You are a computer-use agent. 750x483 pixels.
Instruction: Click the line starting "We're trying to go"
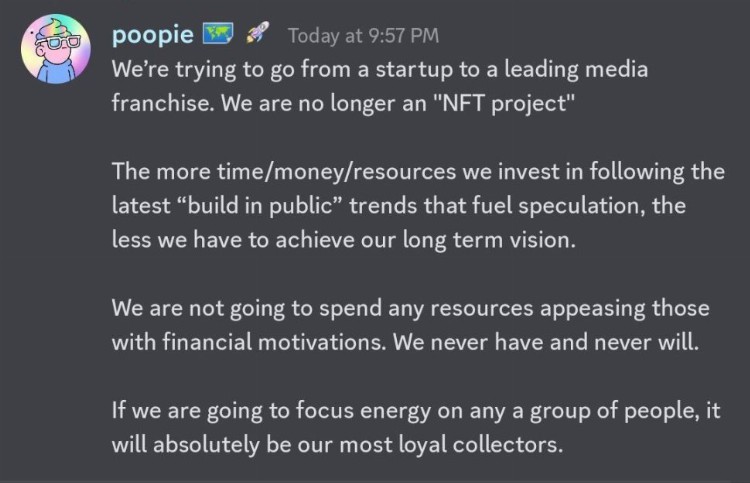coord(380,71)
